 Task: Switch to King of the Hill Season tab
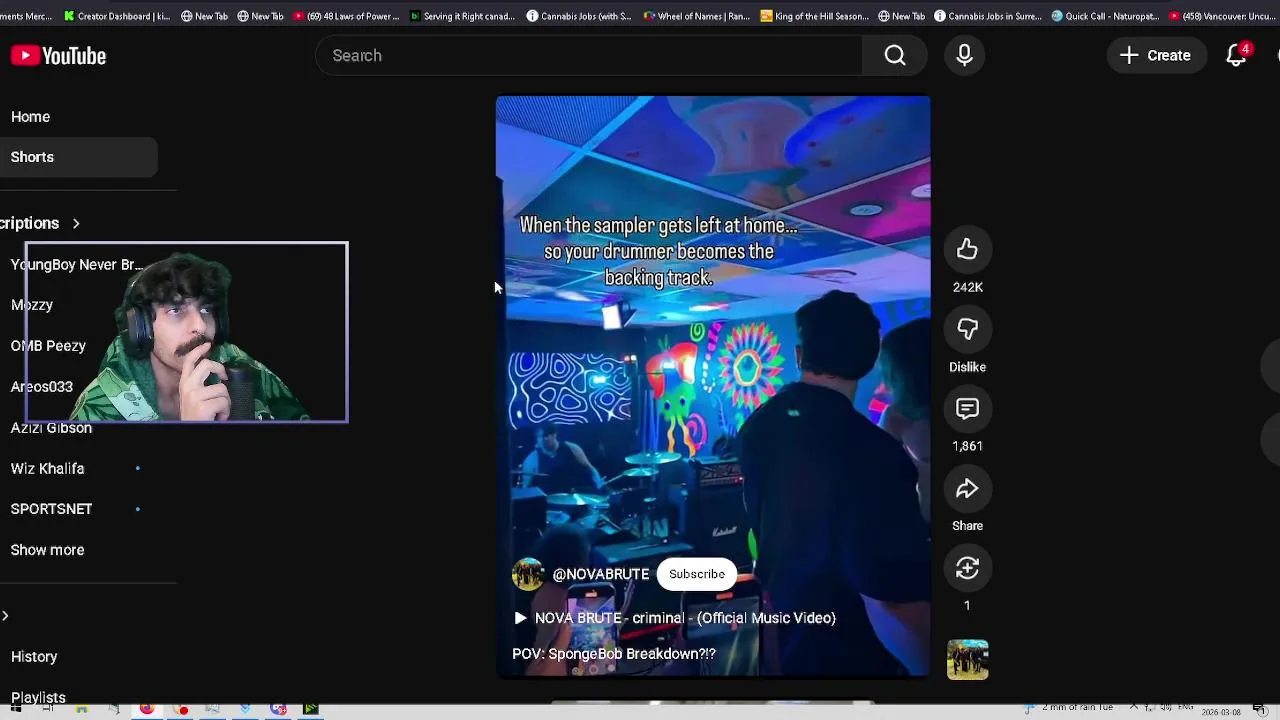815,16
